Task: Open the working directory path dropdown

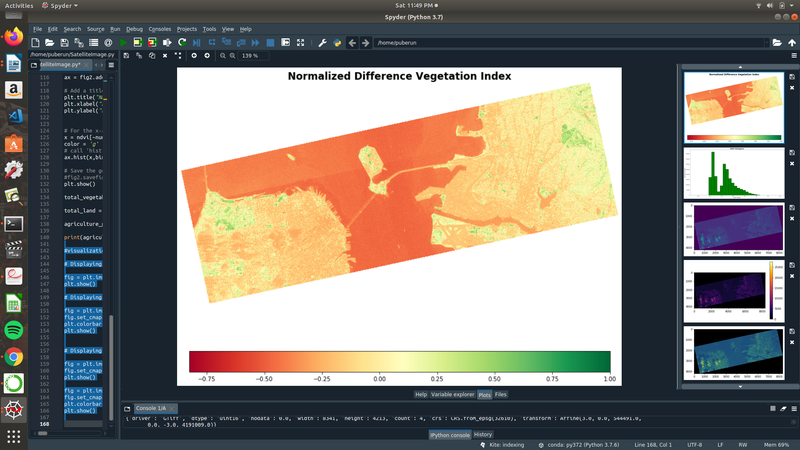Action: (x=765, y=43)
